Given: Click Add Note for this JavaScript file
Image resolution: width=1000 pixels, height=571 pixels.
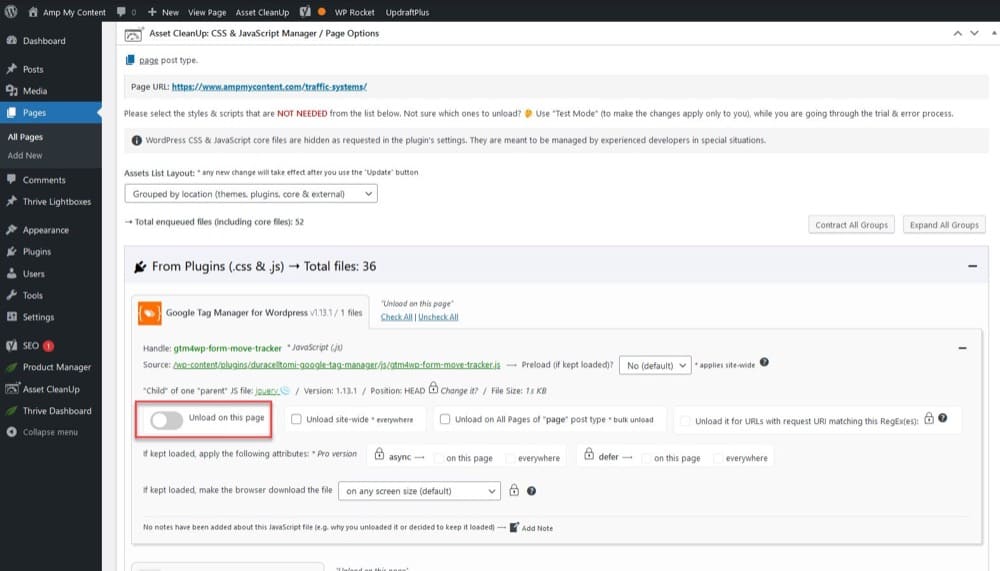Looking at the screenshot, I should (531, 528).
